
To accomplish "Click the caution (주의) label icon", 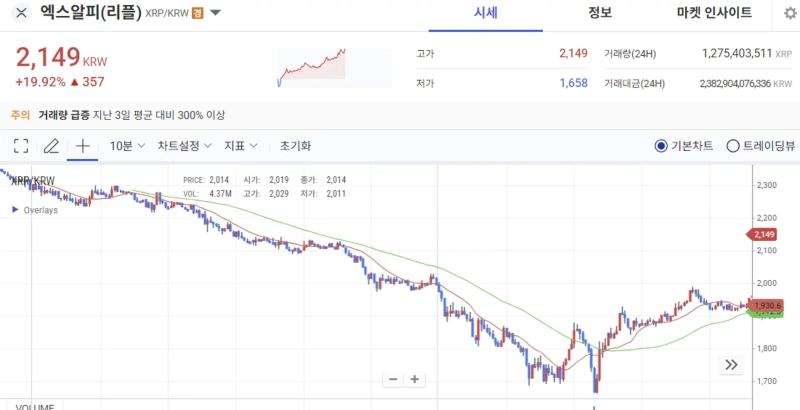I will click(x=20, y=115).
